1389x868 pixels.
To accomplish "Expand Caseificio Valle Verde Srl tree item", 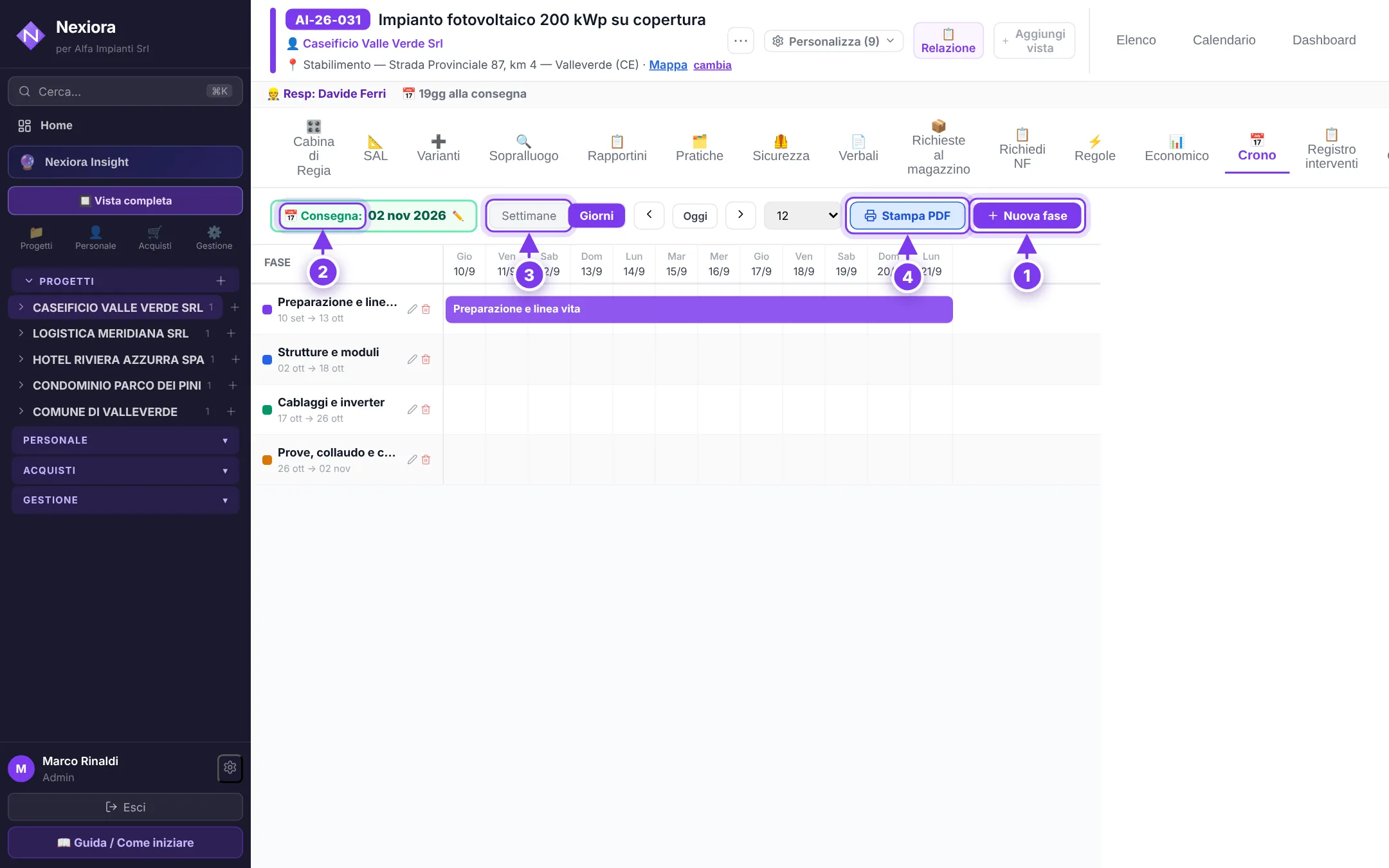I will (21, 307).
